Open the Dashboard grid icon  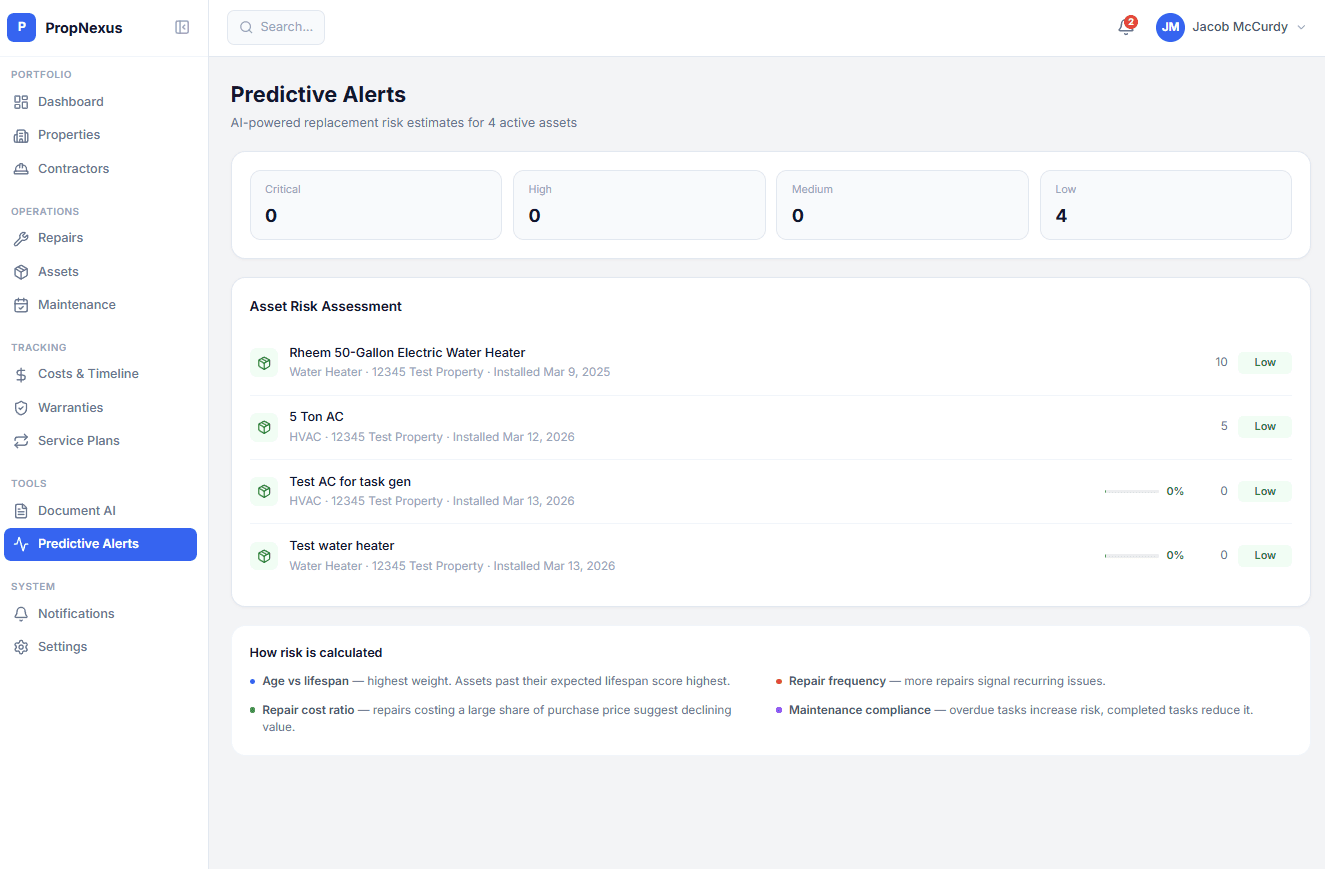(x=21, y=101)
